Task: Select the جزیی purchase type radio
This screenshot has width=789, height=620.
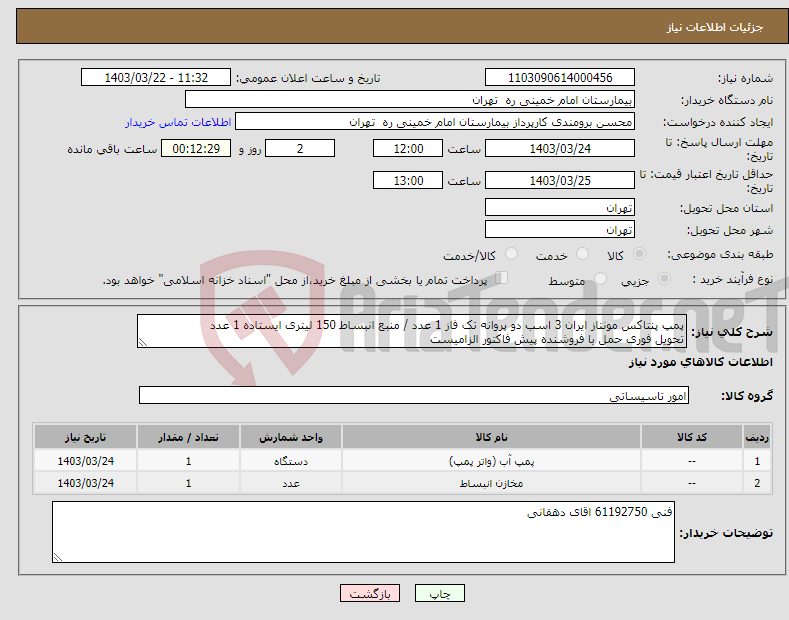Action: (664, 278)
